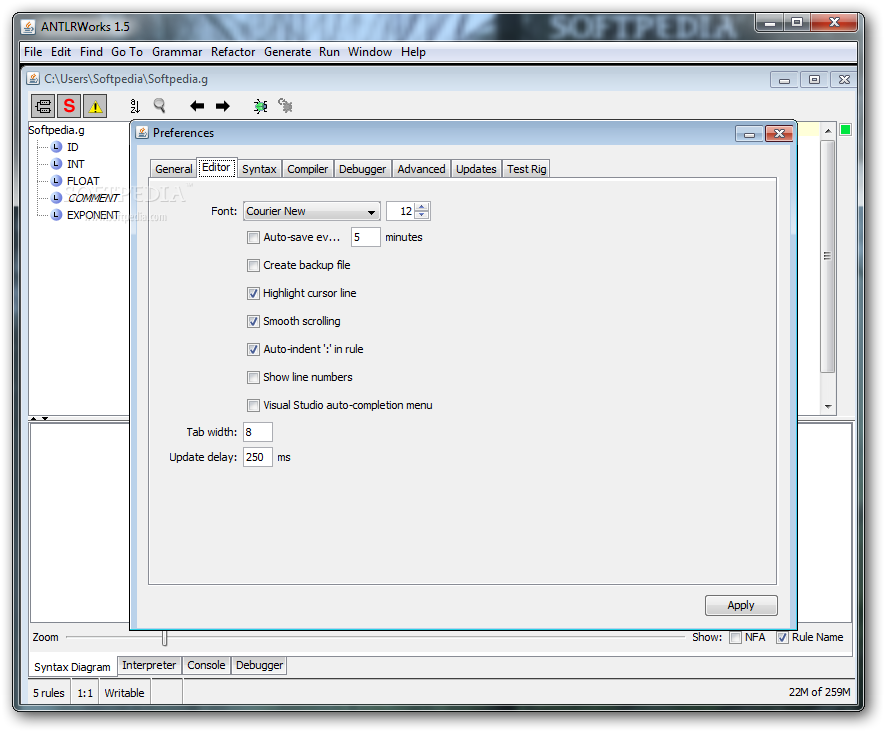Screen dimensions: 885x732
Task: Click the lexer icon beside FLOAT
Action: [56, 181]
